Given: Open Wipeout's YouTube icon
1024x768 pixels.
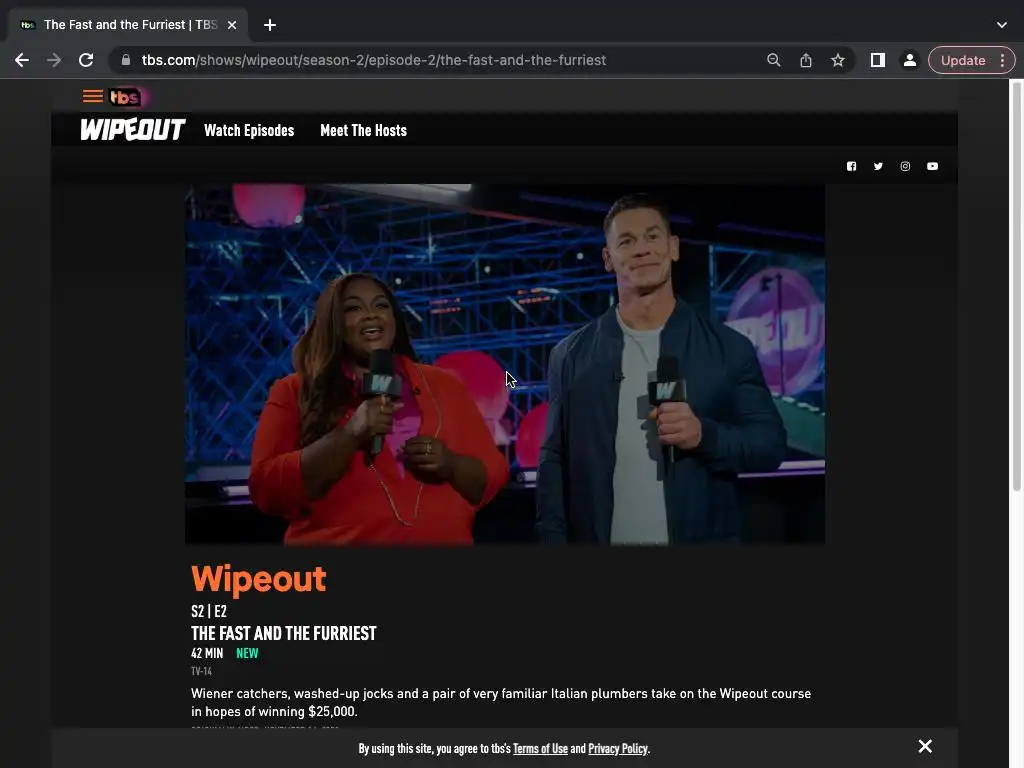Looking at the screenshot, I should pyautogui.click(x=933, y=167).
